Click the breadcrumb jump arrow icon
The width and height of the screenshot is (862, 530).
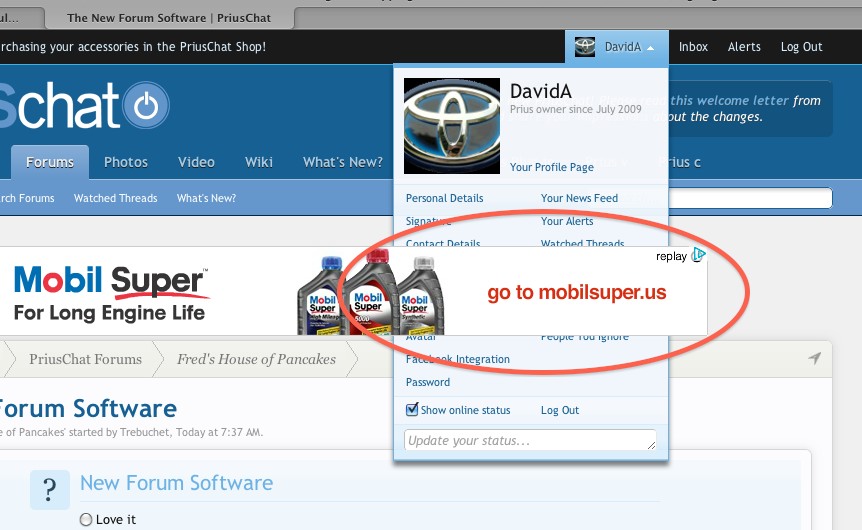814,358
